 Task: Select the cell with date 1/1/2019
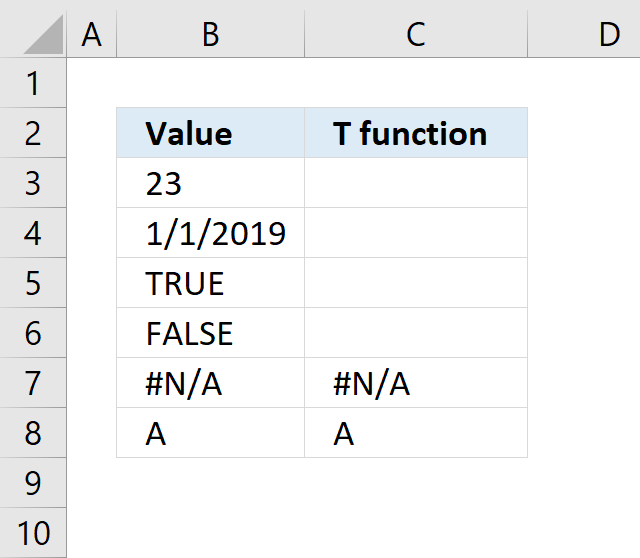click(211, 233)
